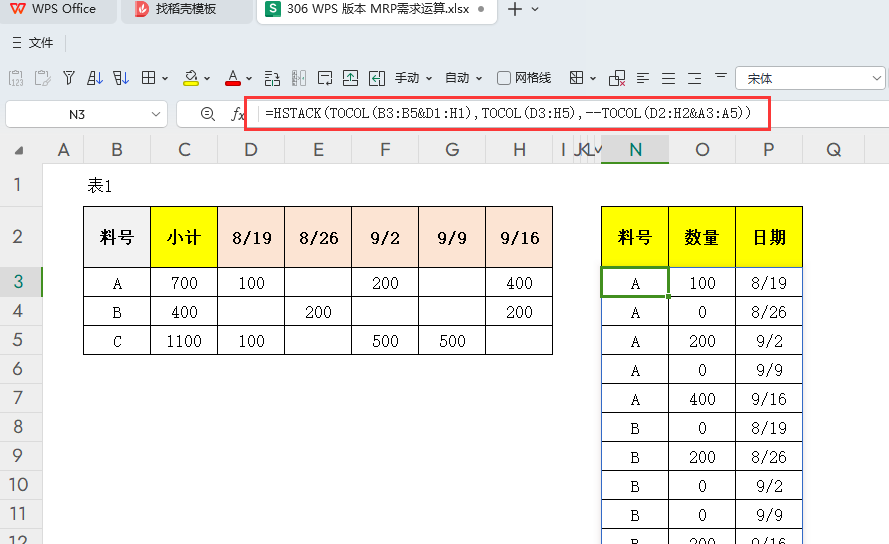Click the paste format clipboard icon
889x544 pixels.
point(43,78)
